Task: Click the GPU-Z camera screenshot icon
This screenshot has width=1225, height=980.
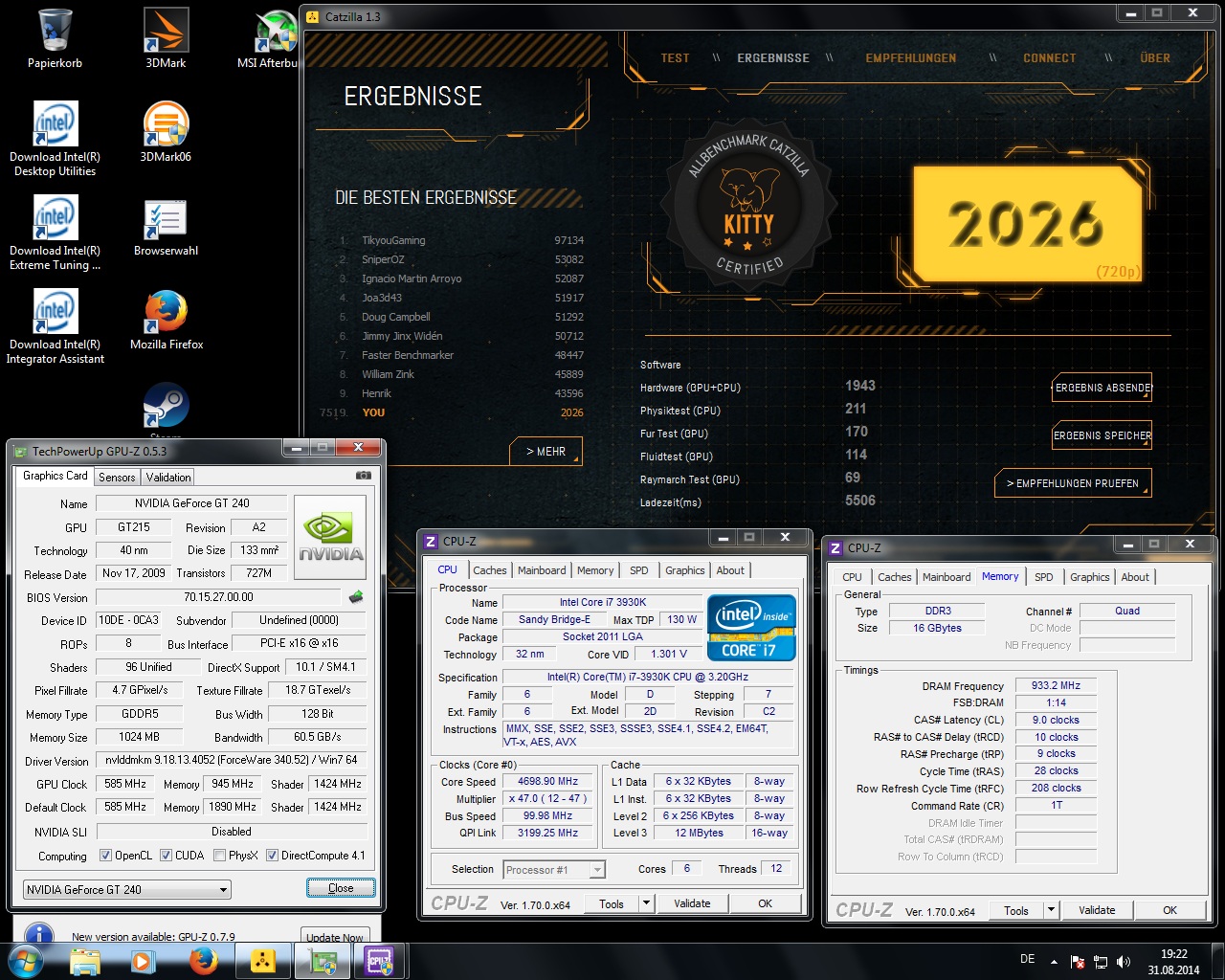Action: [x=364, y=476]
